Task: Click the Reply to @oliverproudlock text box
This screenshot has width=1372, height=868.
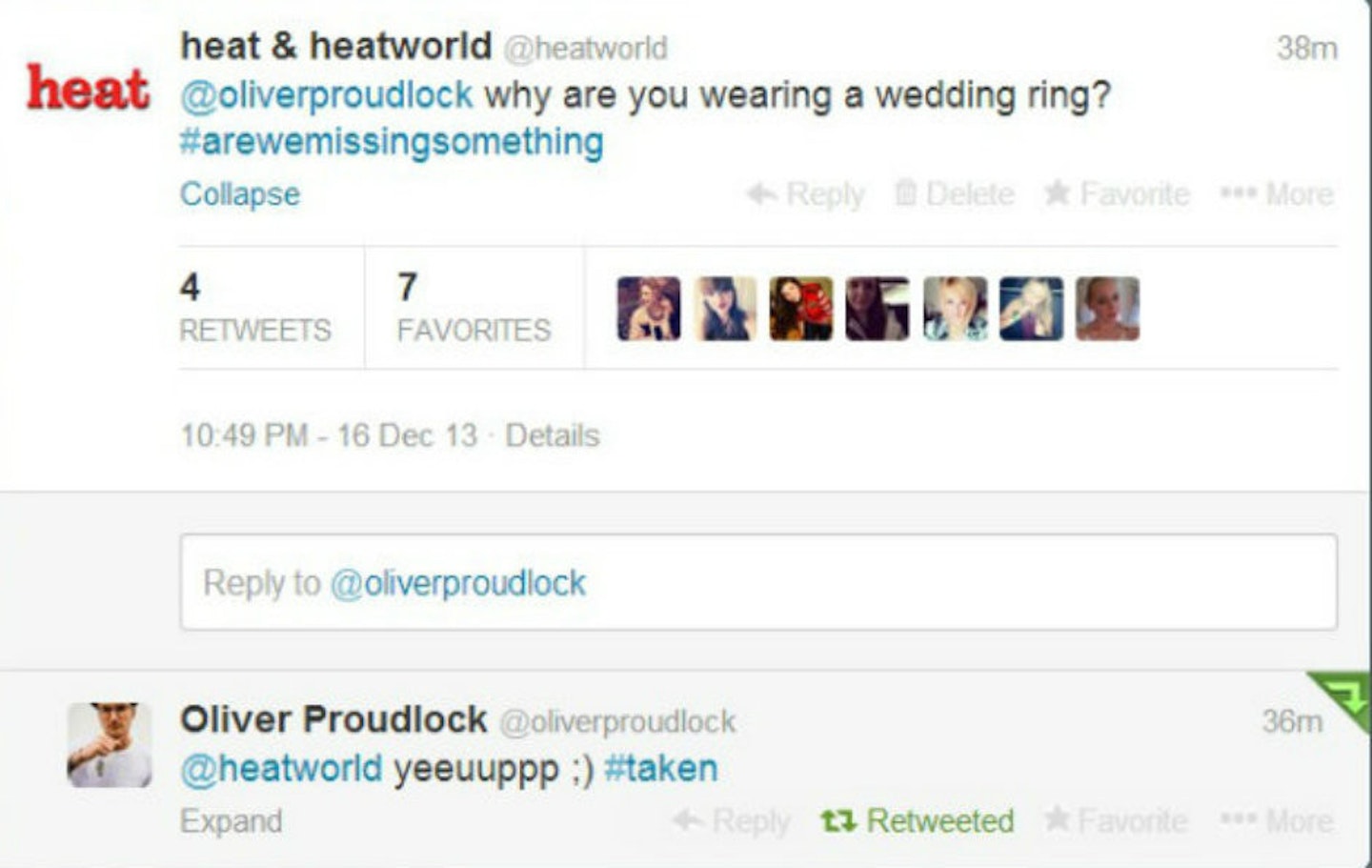Action: pyautogui.click(x=758, y=582)
